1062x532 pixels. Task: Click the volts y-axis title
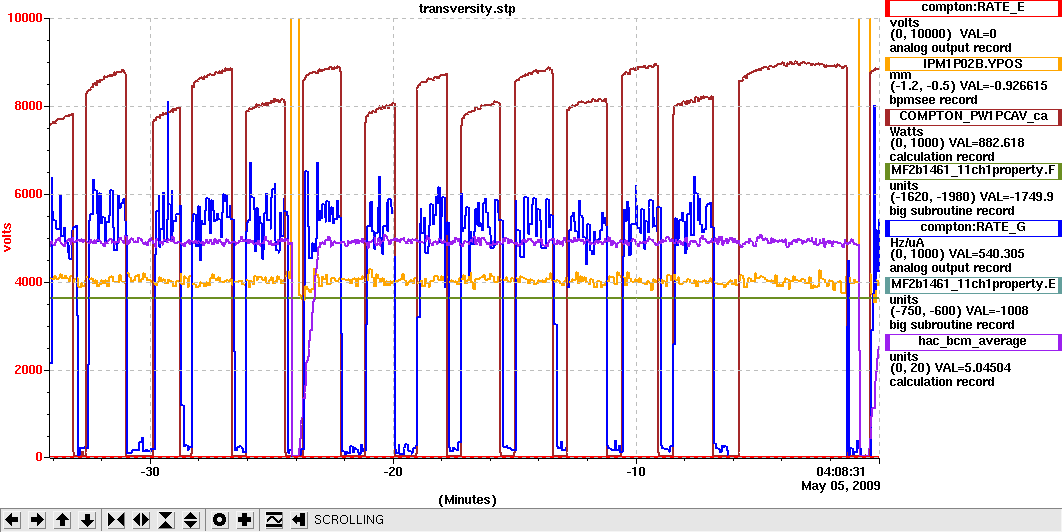[x=9, y=237]
